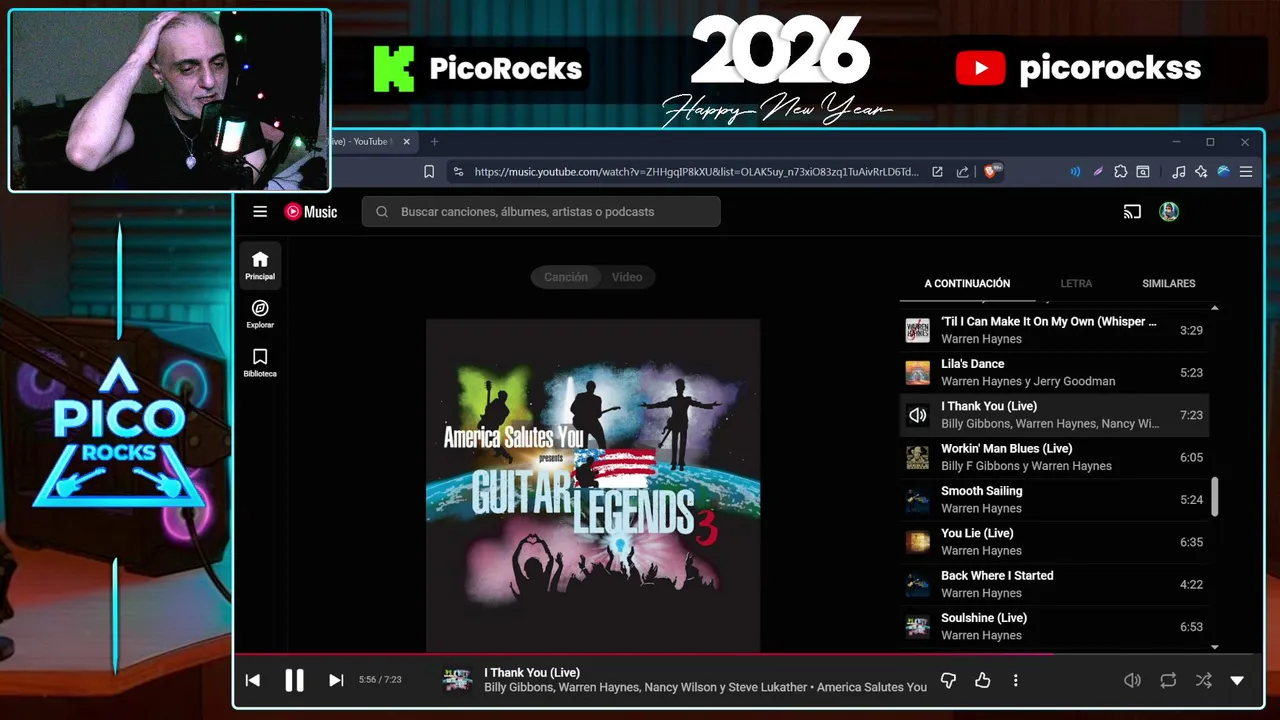The width and height of the screenshot is (1280, 720).
Task: Like the current song
Action: coord(983,681)
